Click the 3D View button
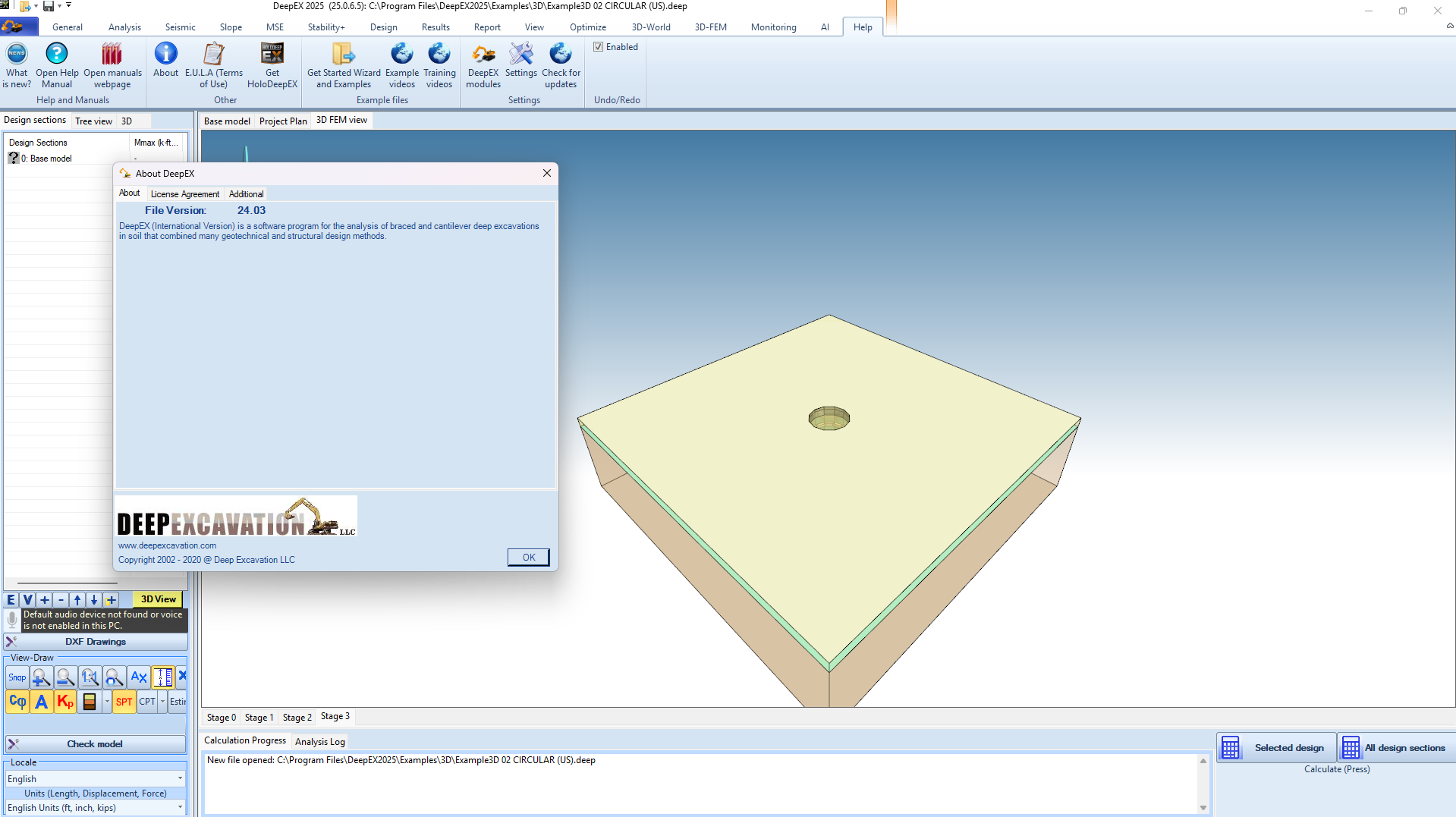The height and width of the screenshot is (817, 1456). pos(159,599)
